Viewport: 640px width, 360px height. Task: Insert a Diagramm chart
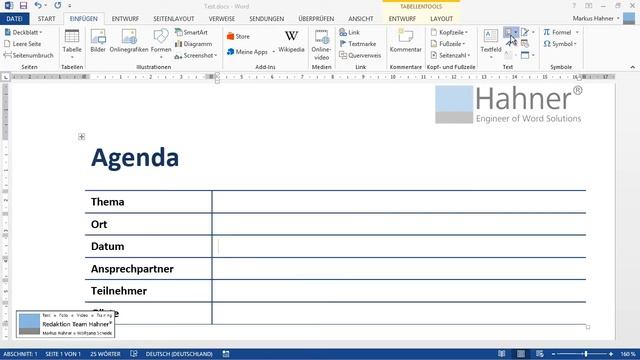[x=193, y=44]
